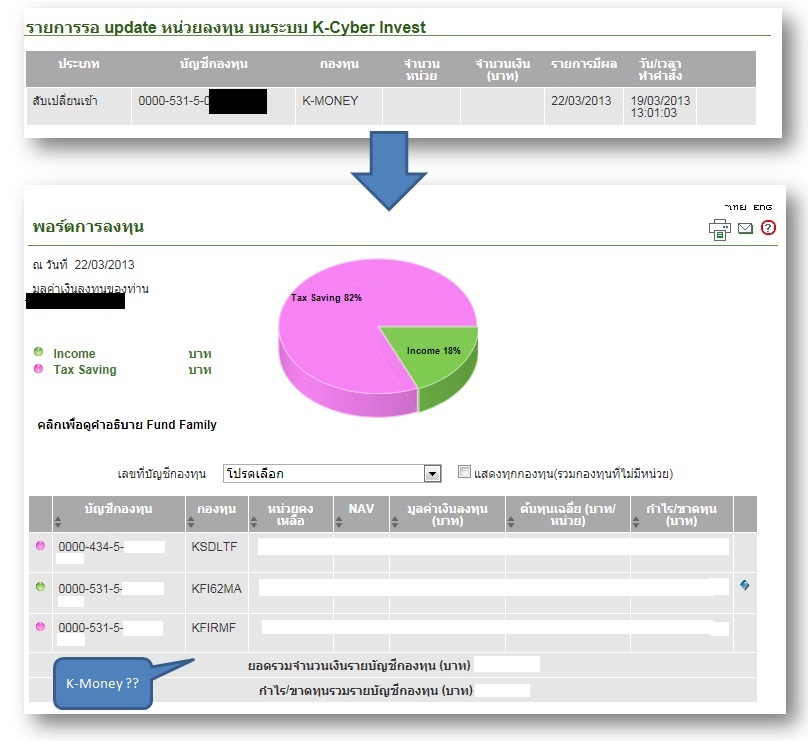Sort by บัญชีกองทุน column arrows
The height and width of the screenshot is (741, 808).
tap(58, 522)
